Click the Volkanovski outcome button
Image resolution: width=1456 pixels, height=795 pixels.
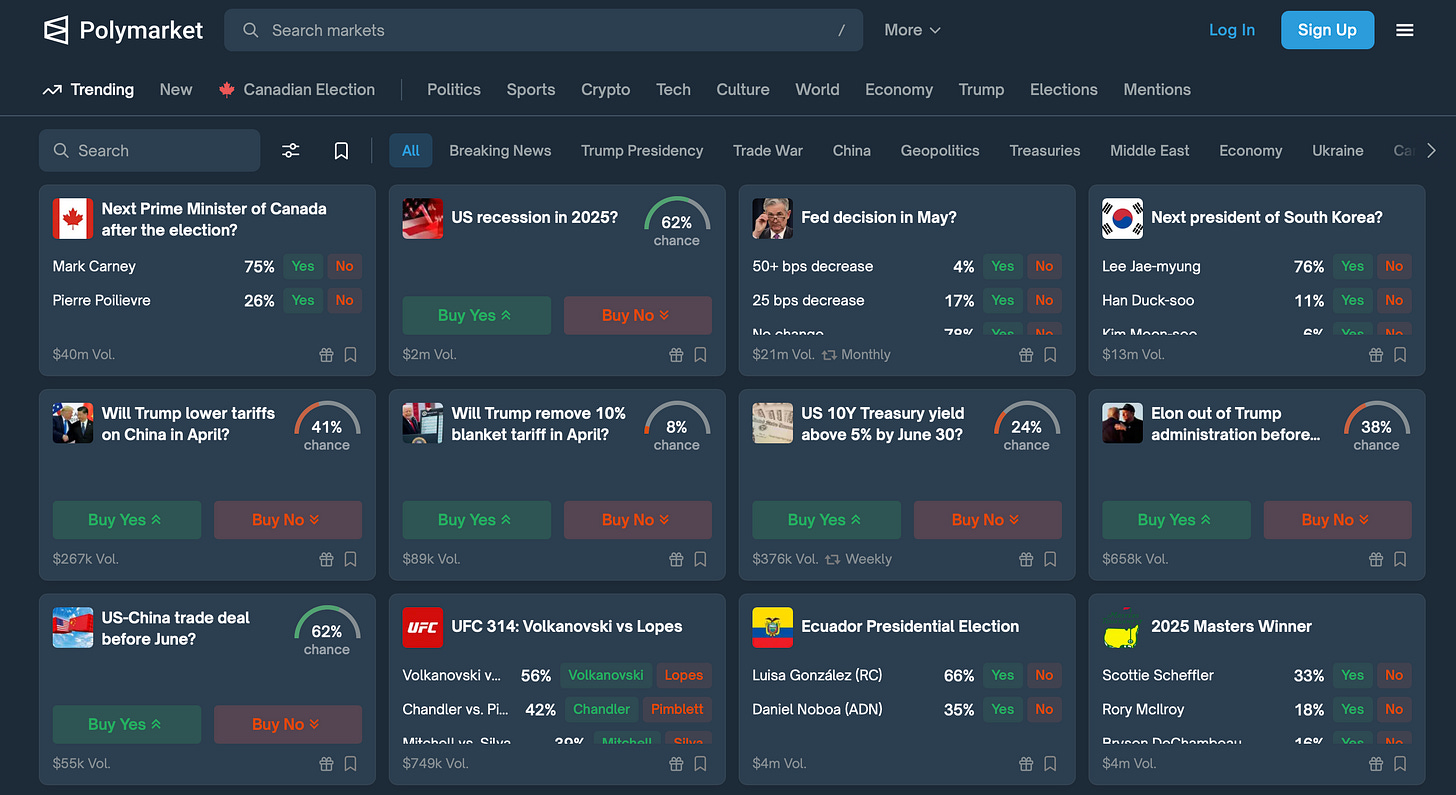606,675
